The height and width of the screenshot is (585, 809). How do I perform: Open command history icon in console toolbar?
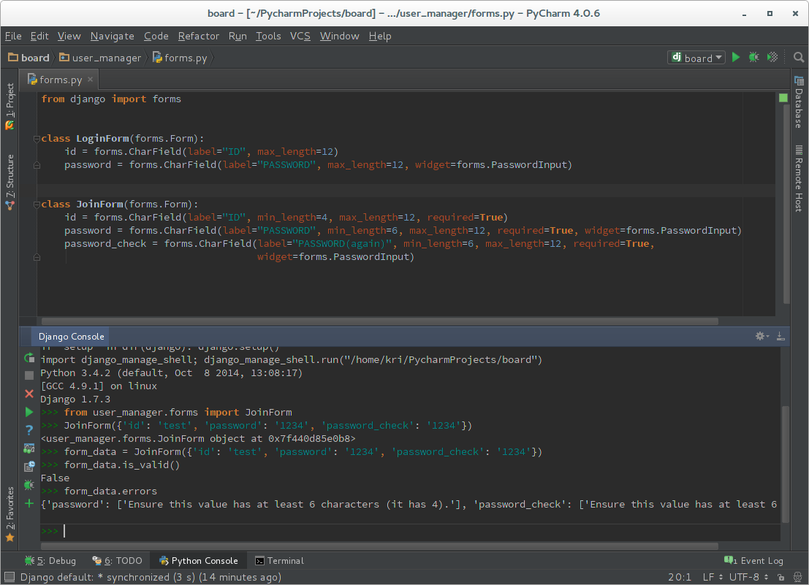click(29, 466)
